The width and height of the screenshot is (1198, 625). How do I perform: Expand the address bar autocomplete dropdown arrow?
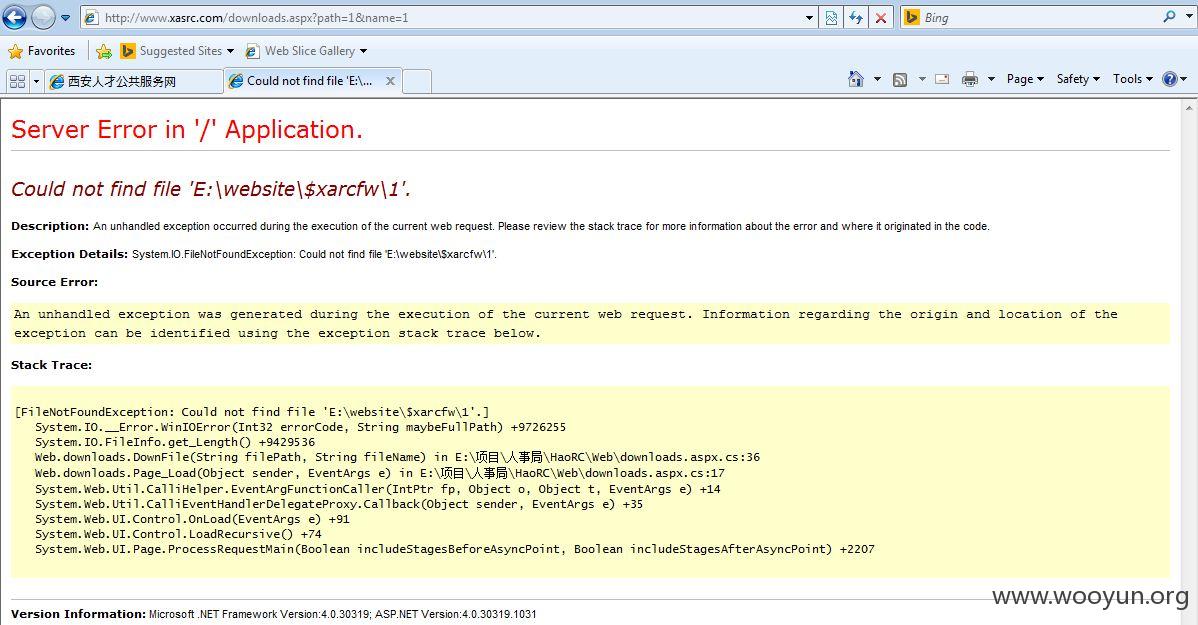810,18
